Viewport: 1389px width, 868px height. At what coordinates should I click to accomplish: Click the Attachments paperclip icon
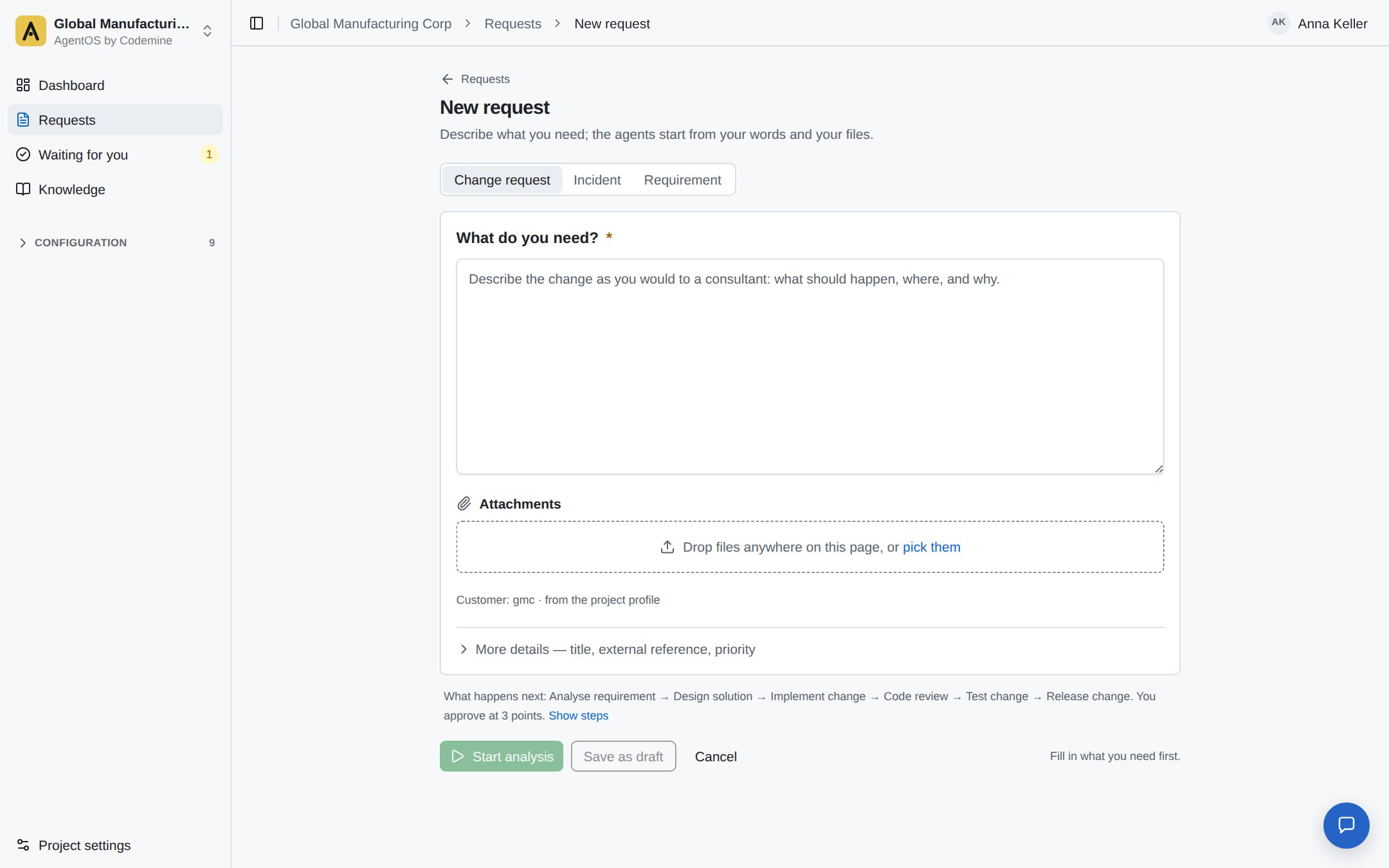tap(464, 503)
